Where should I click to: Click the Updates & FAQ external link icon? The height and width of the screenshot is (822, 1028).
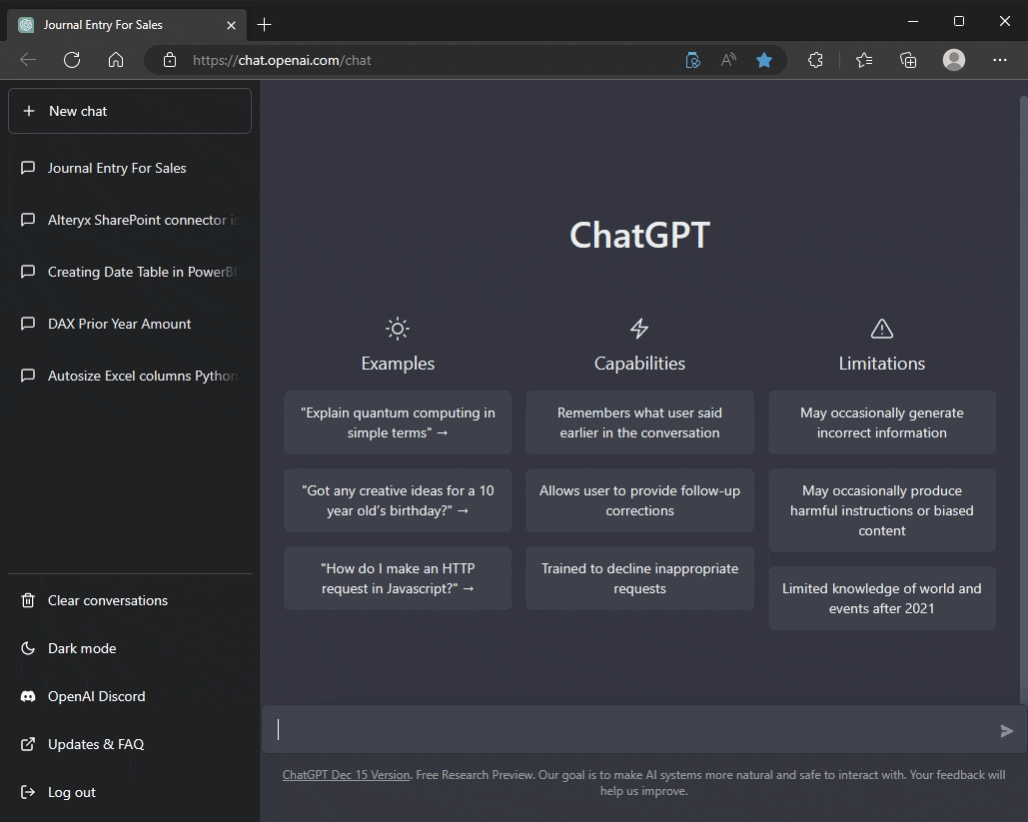click(x=27, y=744)
